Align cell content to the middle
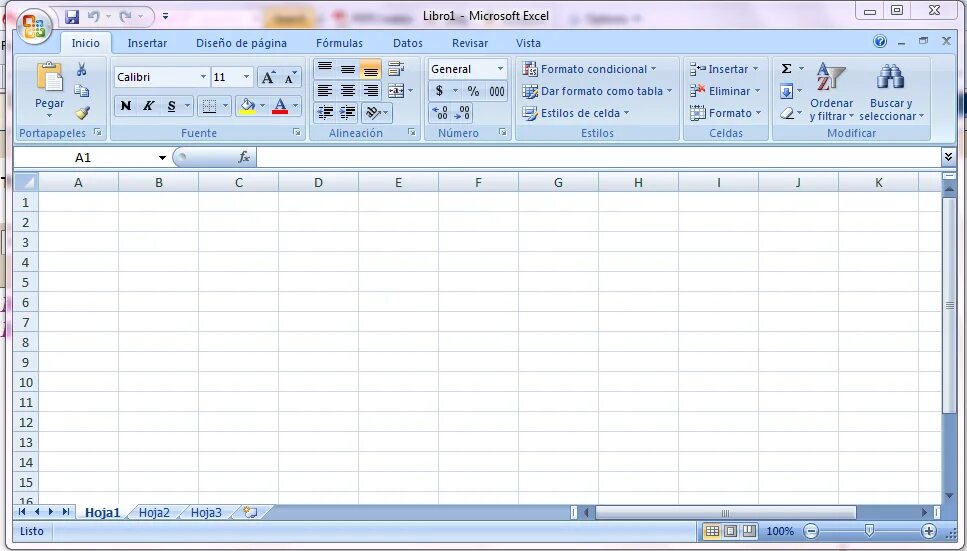 tap(348, 68)
